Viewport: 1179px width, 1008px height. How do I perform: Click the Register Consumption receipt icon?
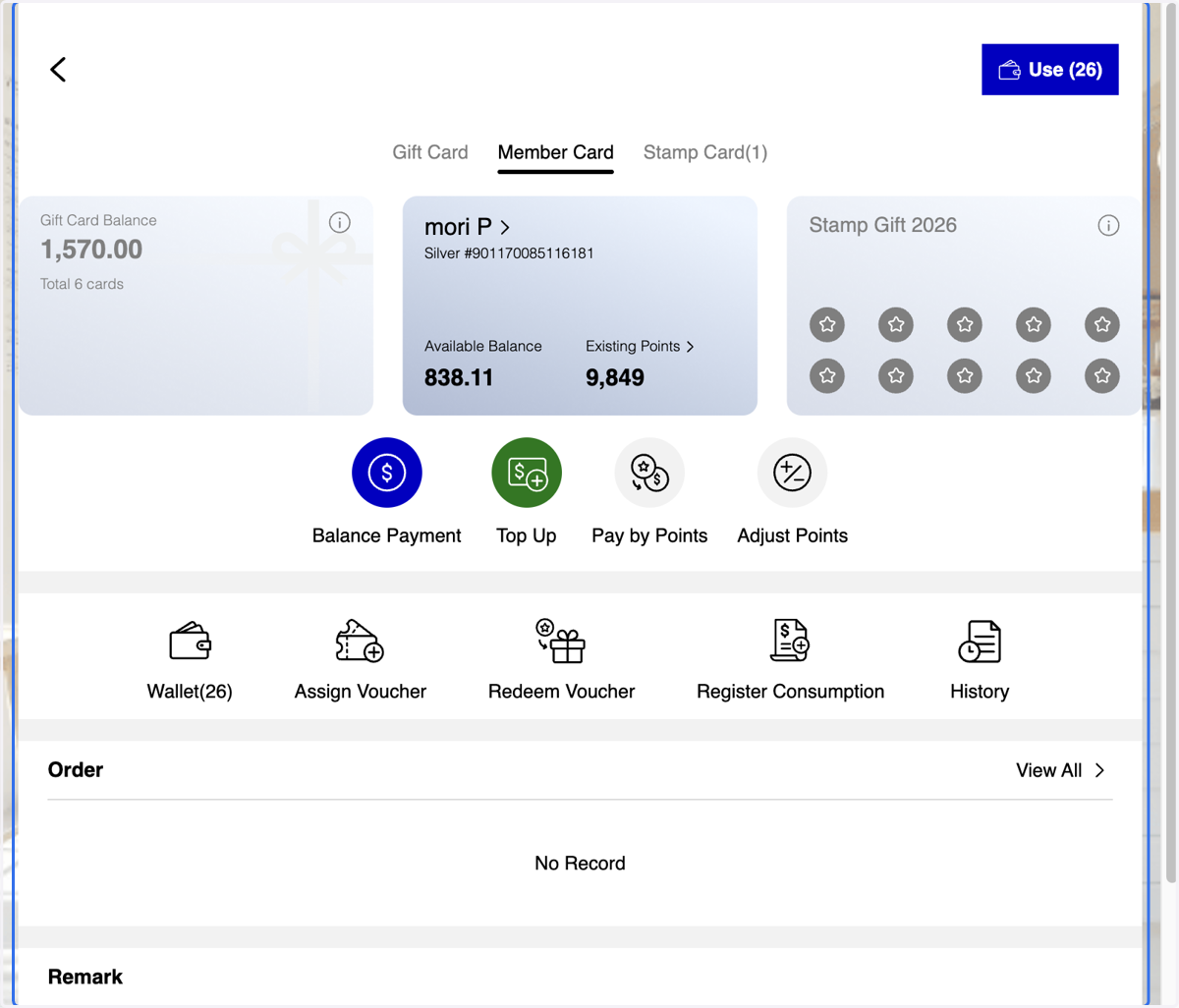[790, 641]
